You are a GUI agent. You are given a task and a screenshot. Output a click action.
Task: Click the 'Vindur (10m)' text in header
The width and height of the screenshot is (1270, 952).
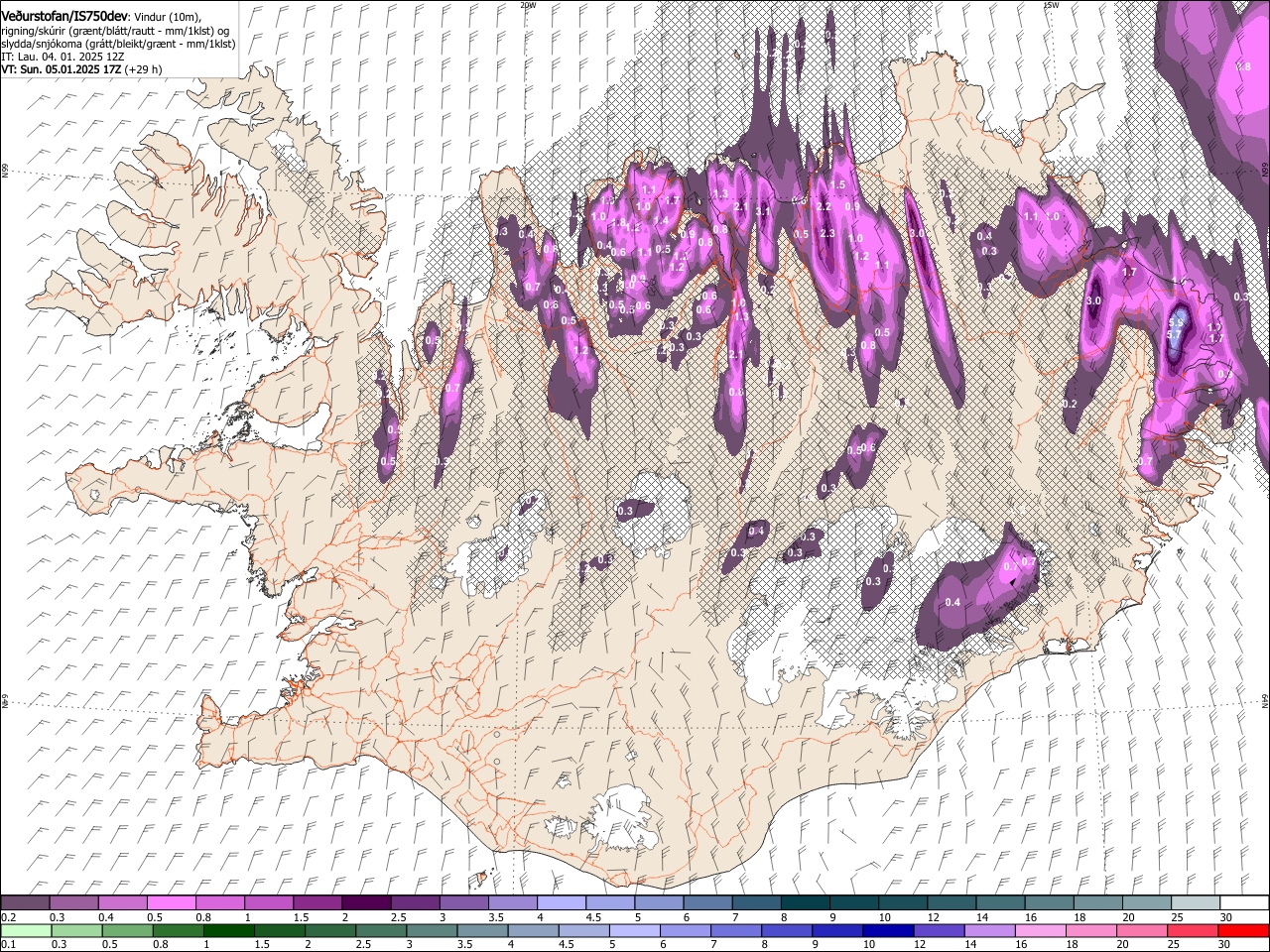[167, 17]
